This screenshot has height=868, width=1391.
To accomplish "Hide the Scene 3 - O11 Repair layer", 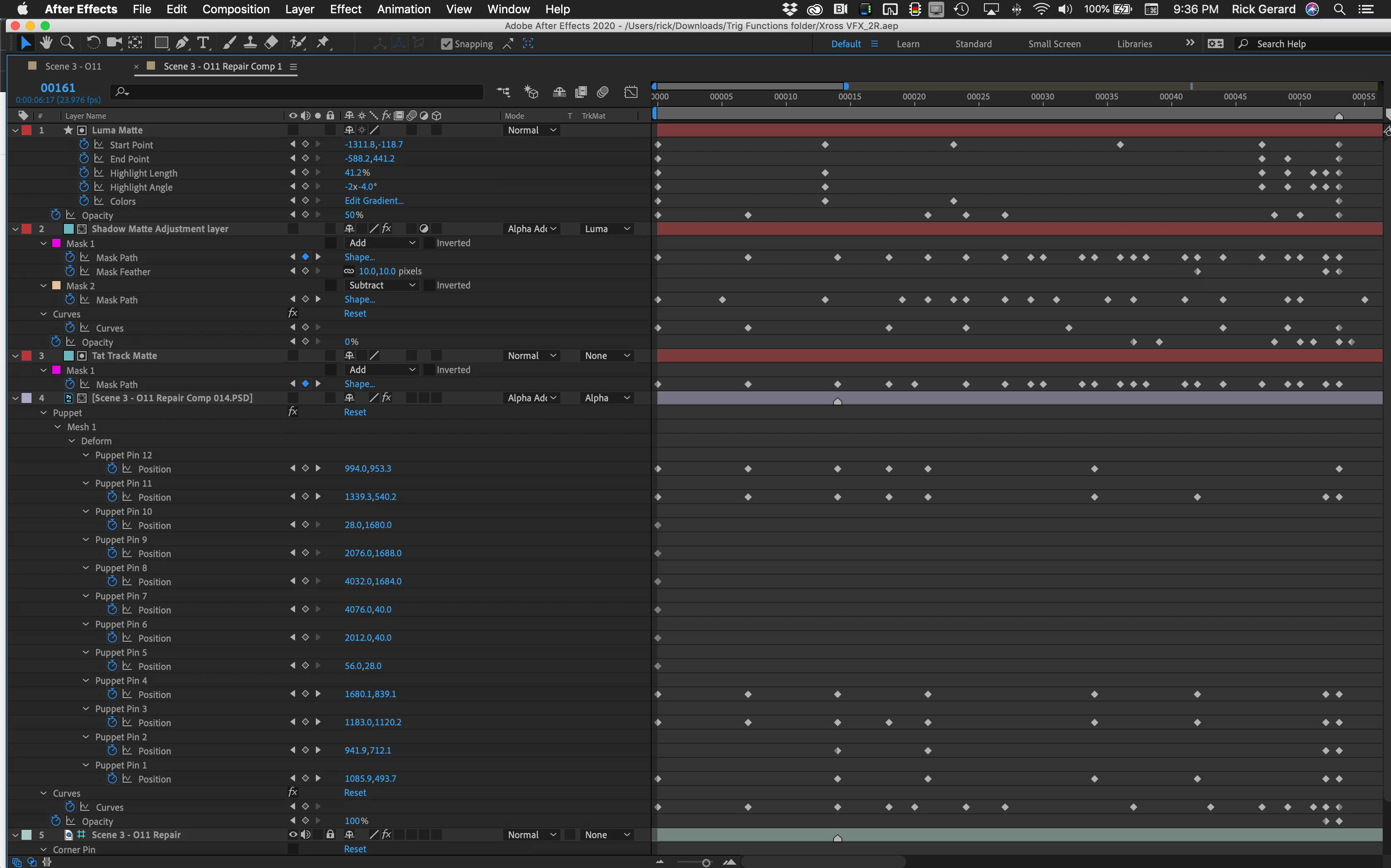I will click(293, 835).
